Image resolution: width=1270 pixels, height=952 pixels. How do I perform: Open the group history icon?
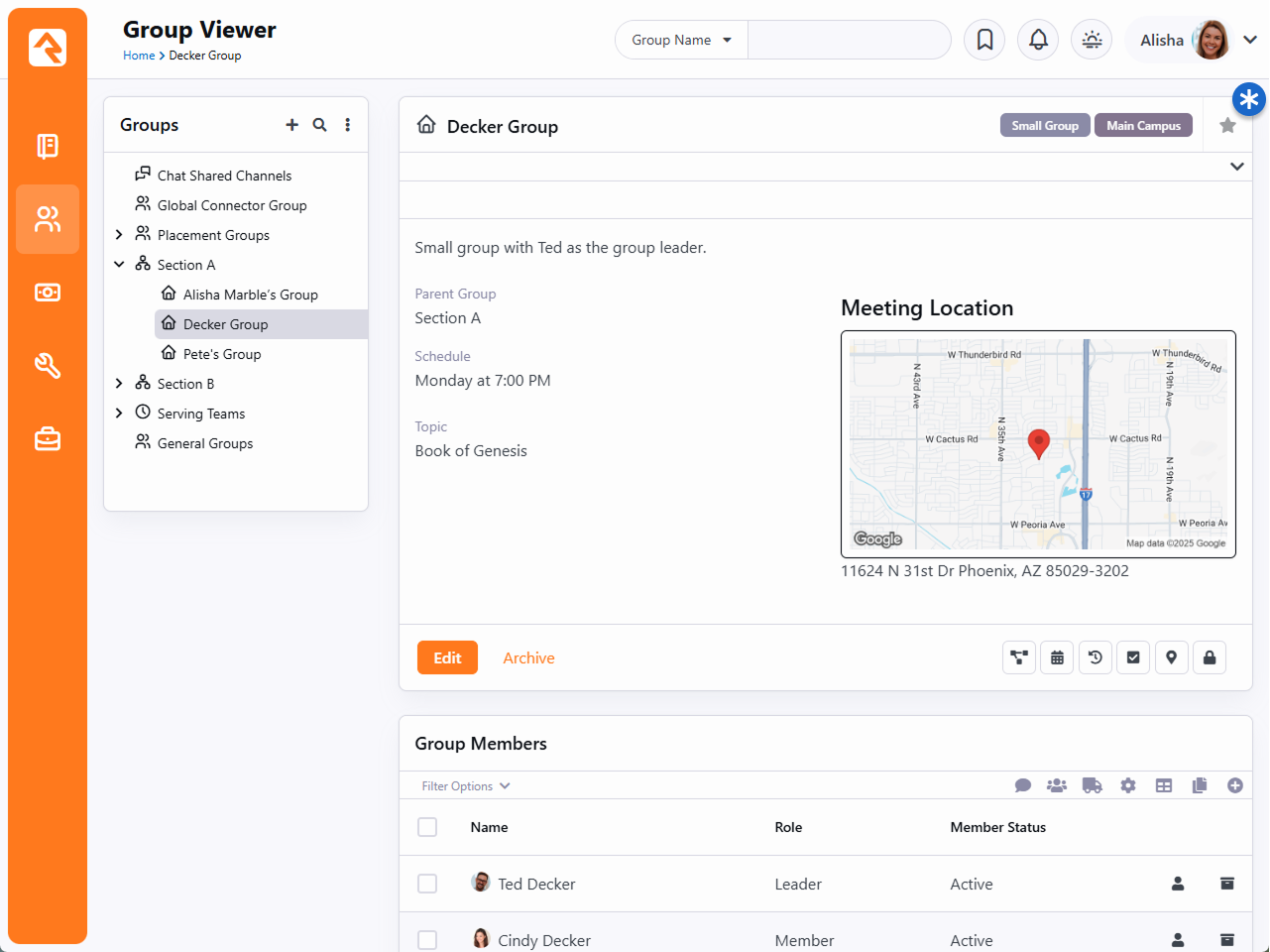point(1096,657)
